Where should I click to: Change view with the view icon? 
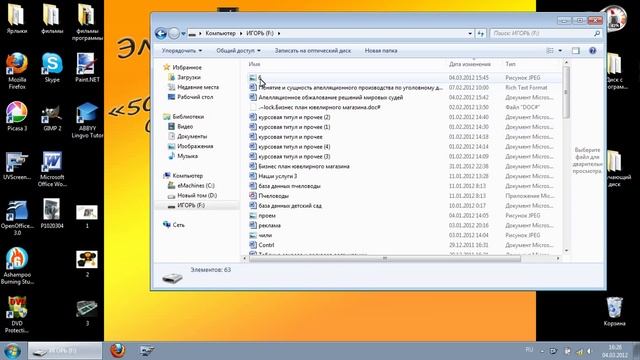click(x=550, y=51)
